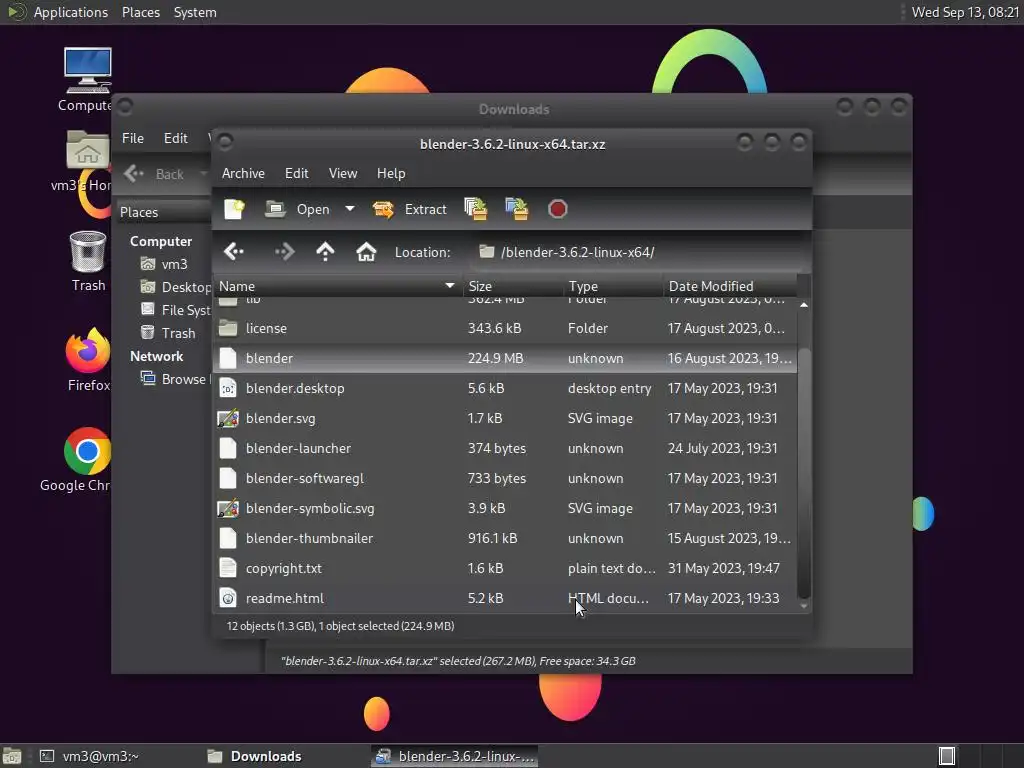Sort by the Type column header
The width and height of the screenshot is (1024, 768).
click(x=613, y=286)
